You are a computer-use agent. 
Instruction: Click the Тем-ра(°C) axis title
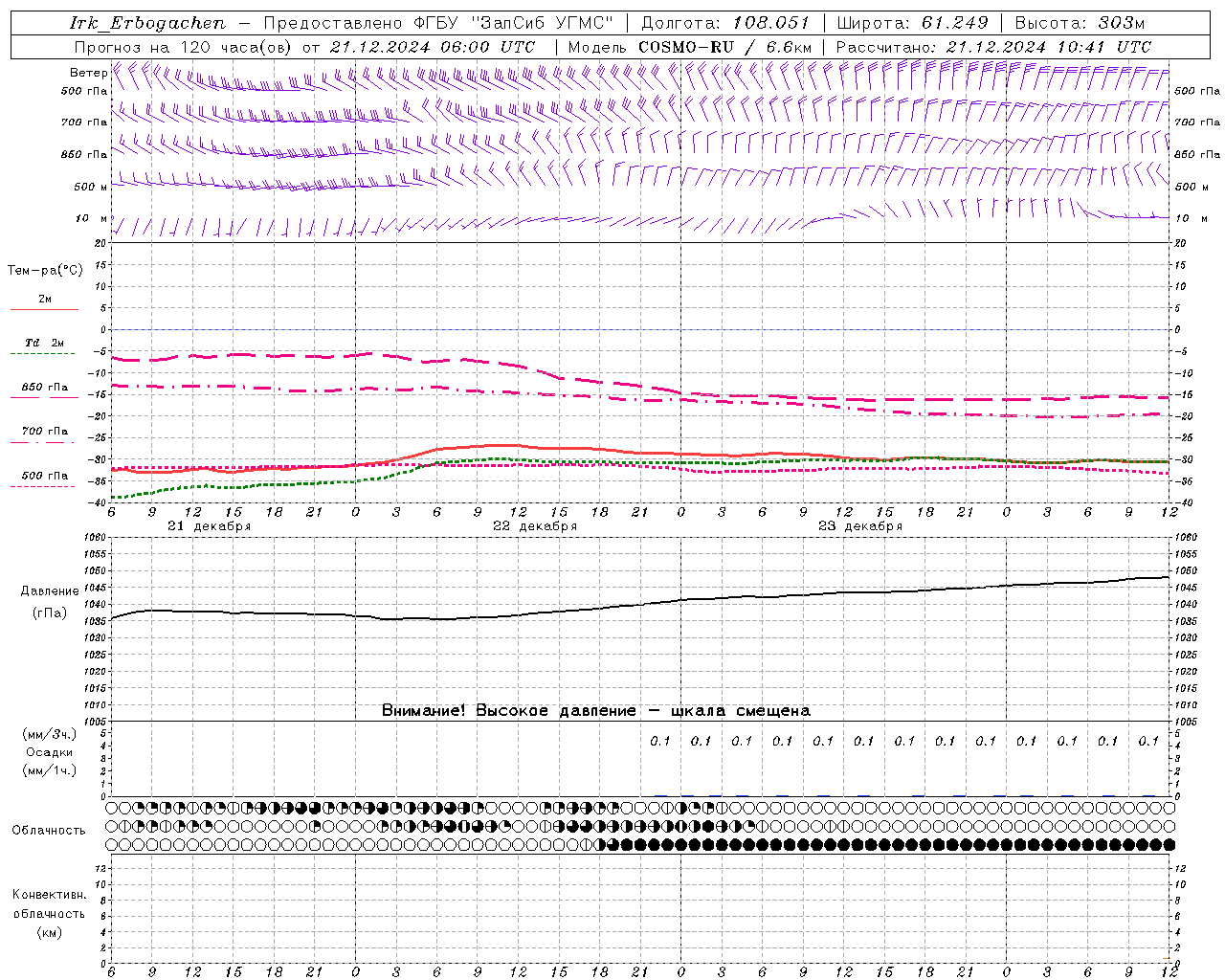pyautogui.click(x=45, y=271)
